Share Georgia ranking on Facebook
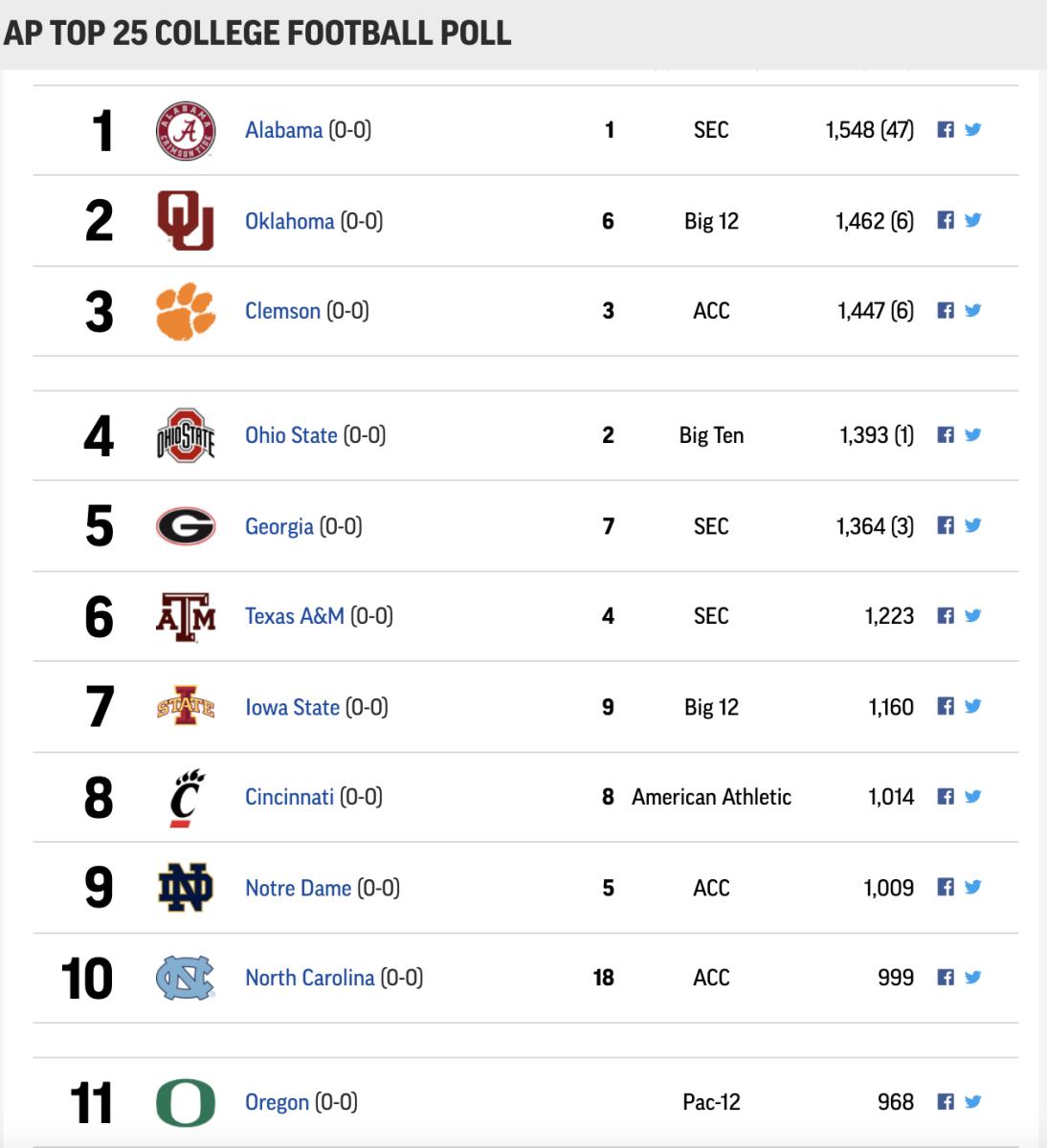This screenshot has width=1047, height=1148. 946,525
